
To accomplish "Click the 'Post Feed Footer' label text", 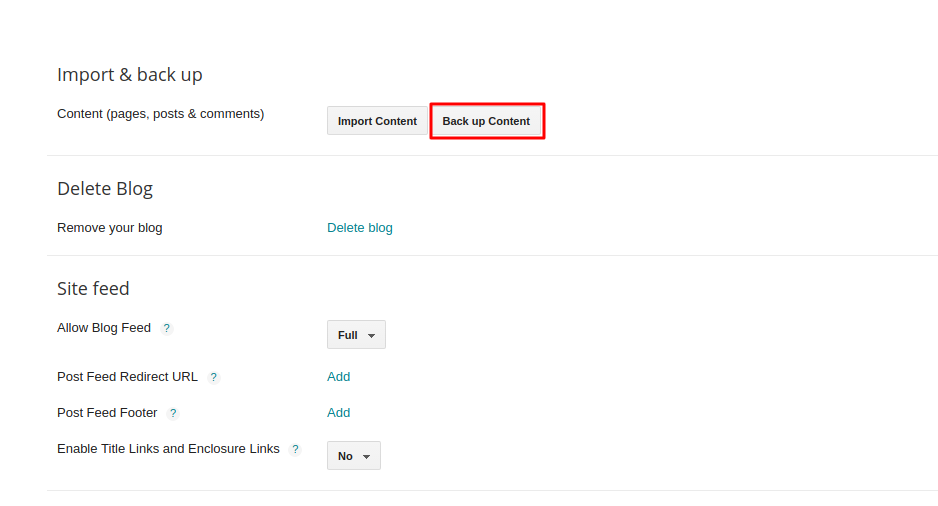I will [107, 413].
